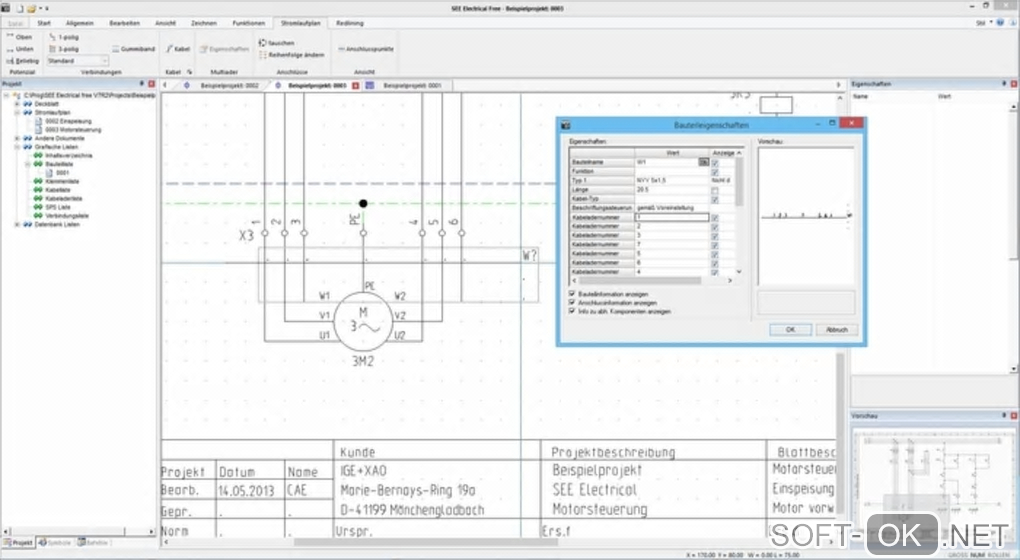1020x560 pixels.
Task: Collapse the Bauteilliste tree node
Action: (27, 164)
